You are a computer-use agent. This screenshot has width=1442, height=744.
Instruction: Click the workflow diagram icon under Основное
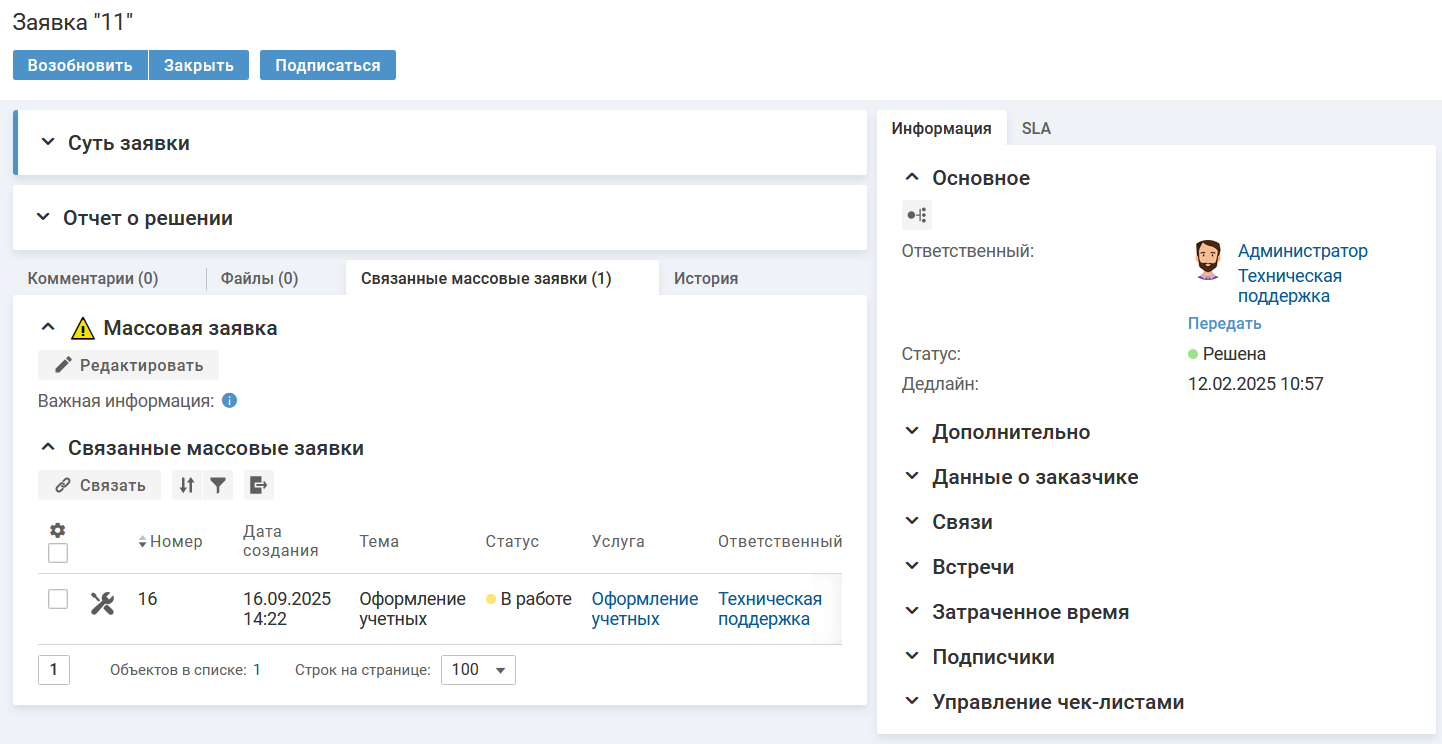click(x=916, y=215)
